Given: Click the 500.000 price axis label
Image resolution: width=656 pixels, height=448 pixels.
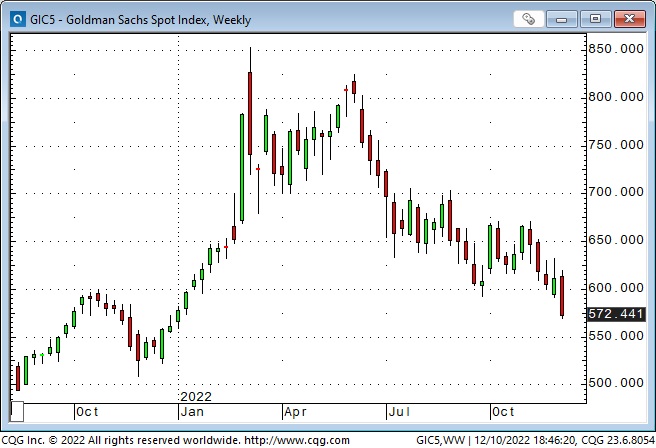Looking at the screenshot, I should tap(616, 383).
